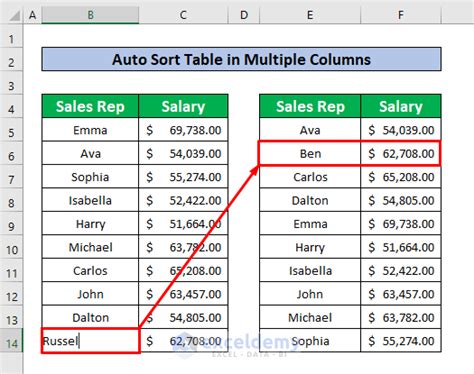Select column E header
Viewport: 474px width, 374px height.
pos(310,15)
